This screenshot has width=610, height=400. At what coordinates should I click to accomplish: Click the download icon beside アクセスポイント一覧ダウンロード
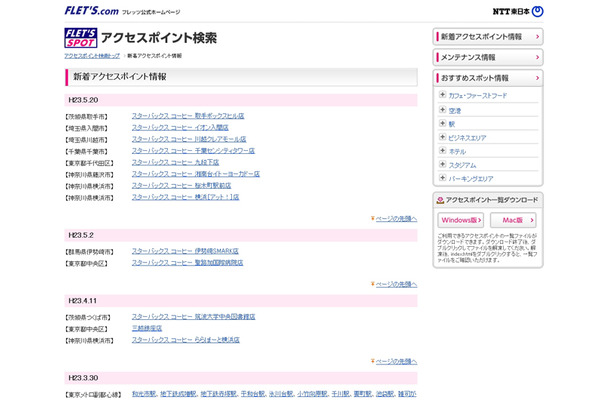(440, 200)
